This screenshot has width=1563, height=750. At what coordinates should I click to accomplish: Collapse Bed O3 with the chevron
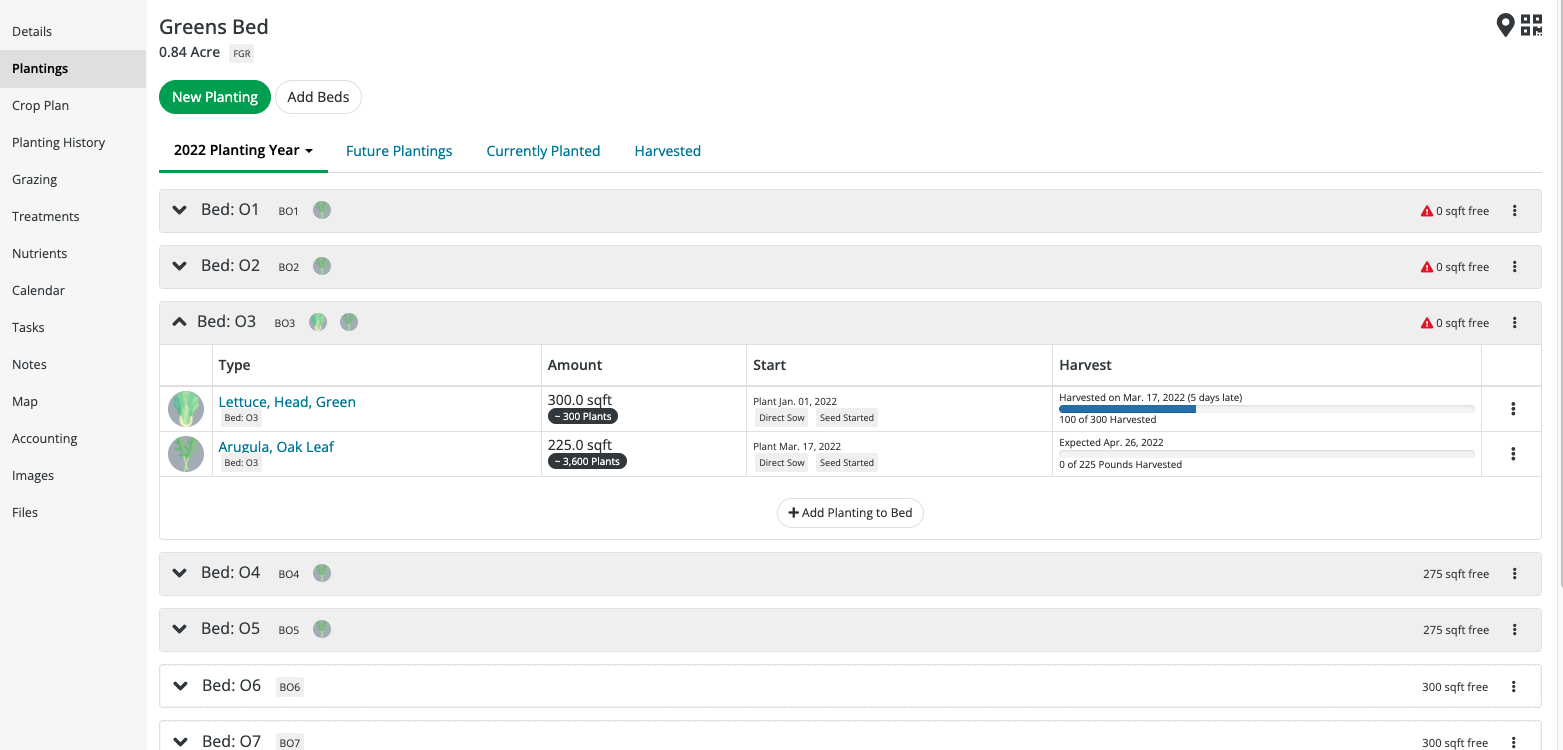point(179,322)
